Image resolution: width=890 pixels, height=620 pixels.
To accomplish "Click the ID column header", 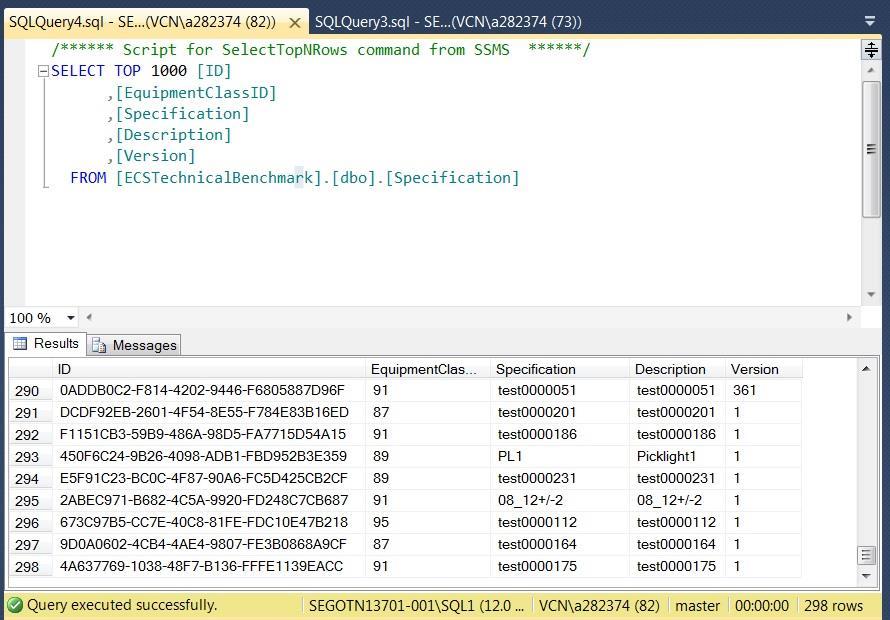I will (x=209, y=369).
